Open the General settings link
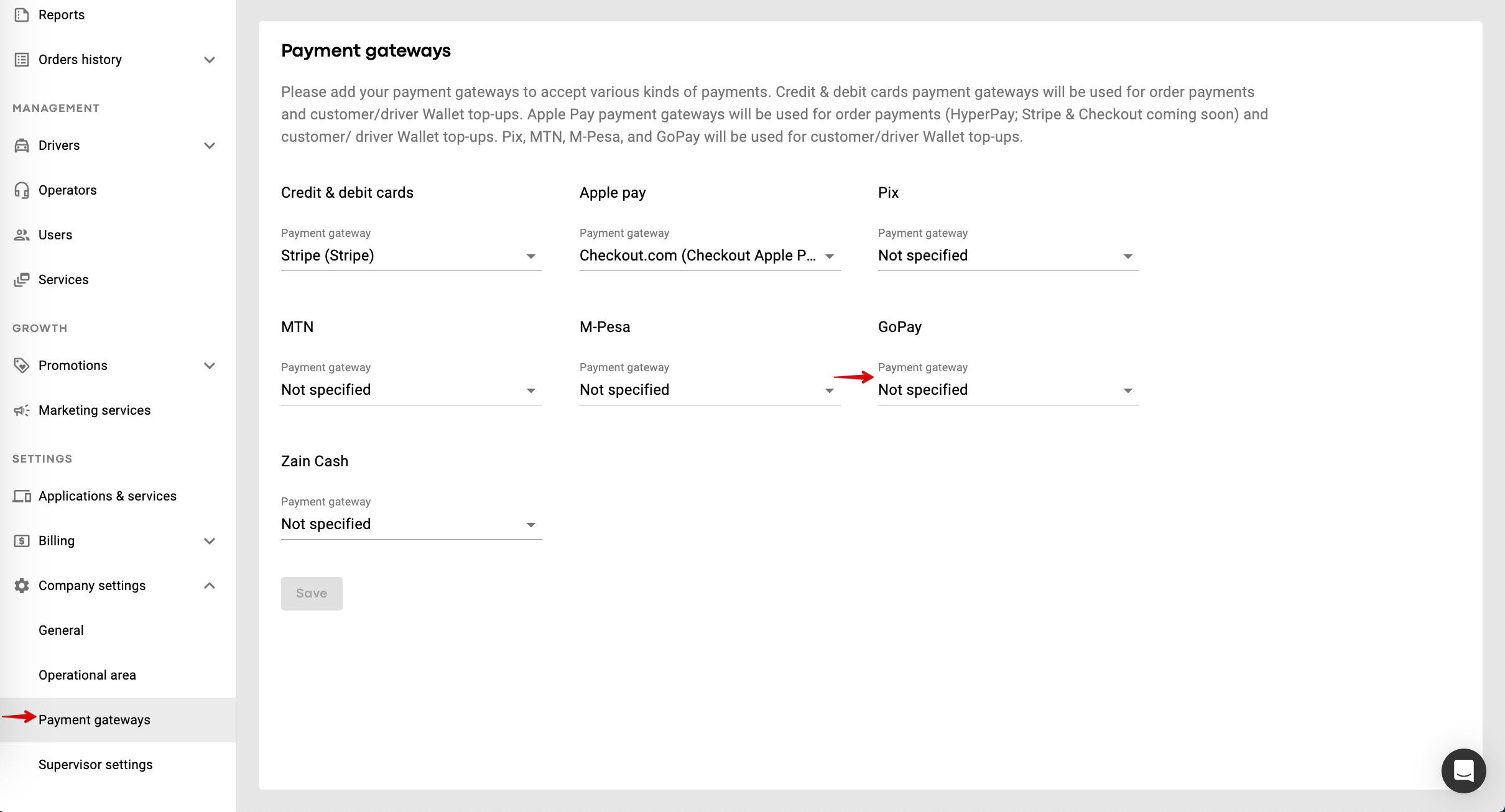 tap(61, 630)
